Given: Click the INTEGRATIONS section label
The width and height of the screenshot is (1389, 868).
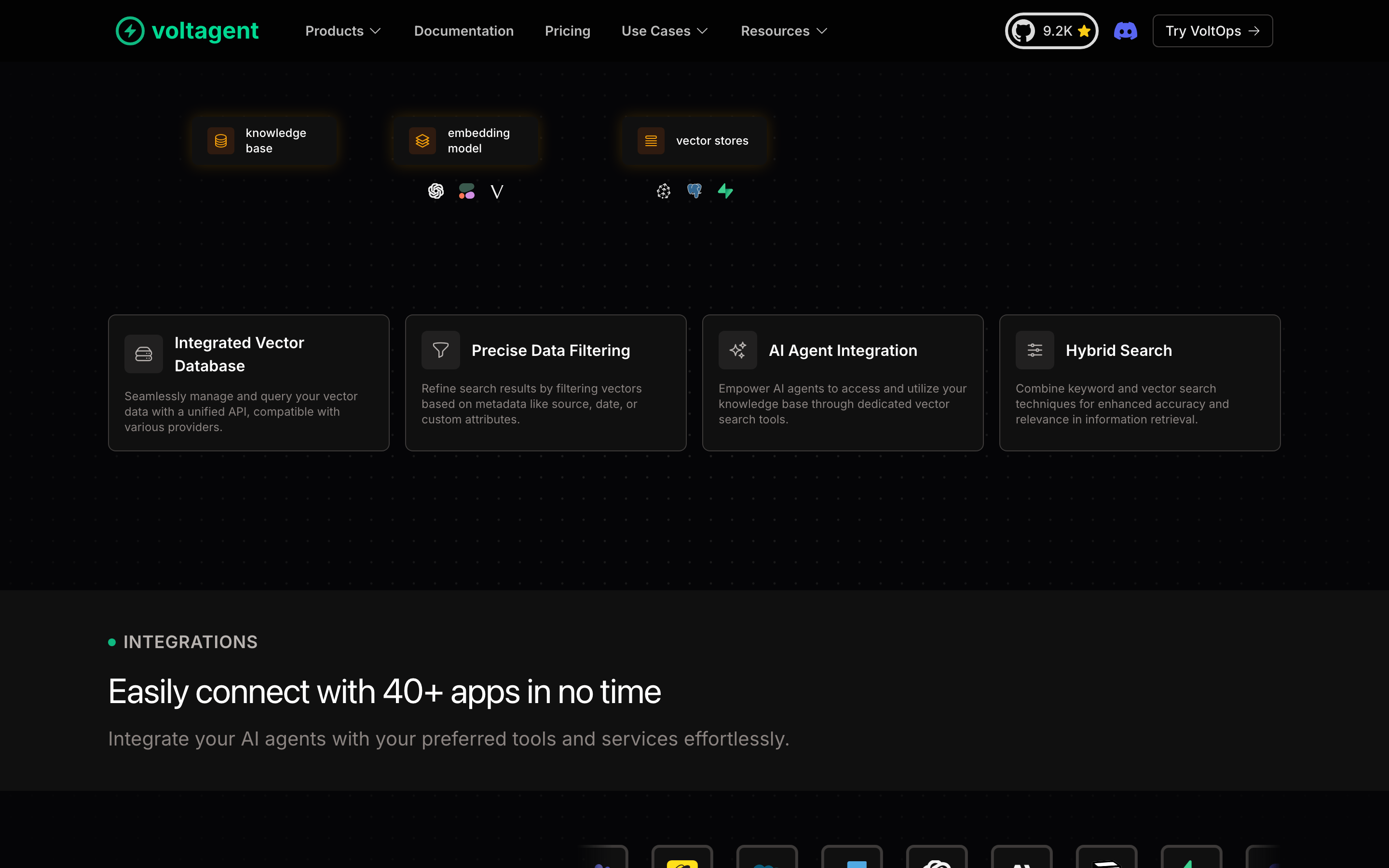Looking at the screenshot, I should (x=190, y=642).
